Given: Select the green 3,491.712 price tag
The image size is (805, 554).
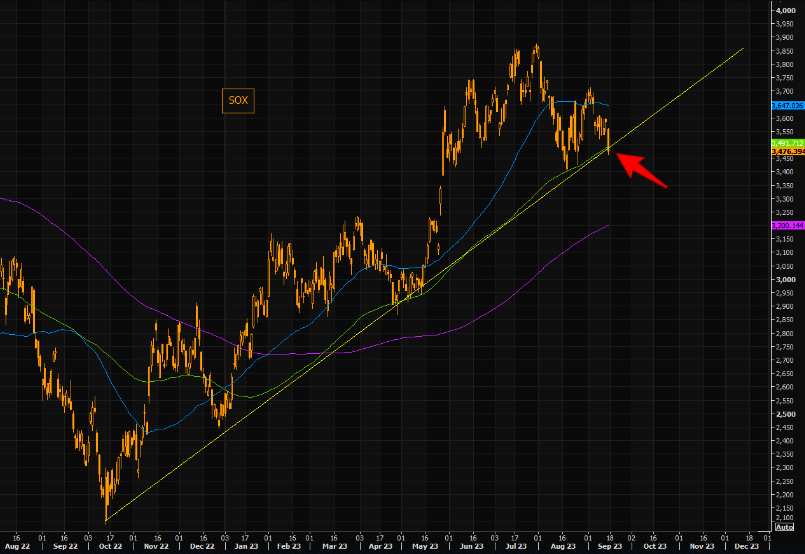Looking at the screenshot, I should (x=787, y=143).
